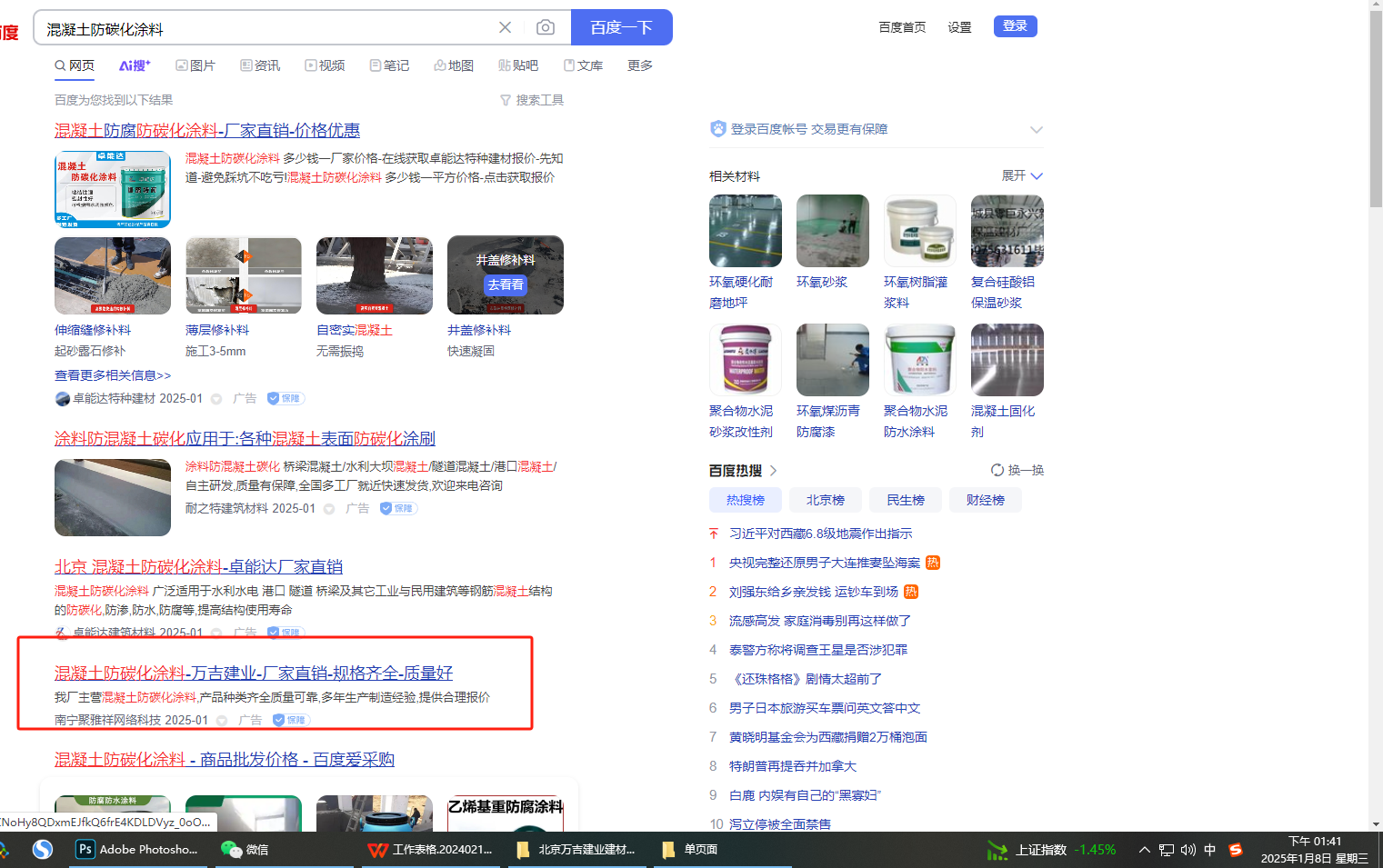Open hot topic 习近平对西藏6.8级地震作出指示

(820, 534)
